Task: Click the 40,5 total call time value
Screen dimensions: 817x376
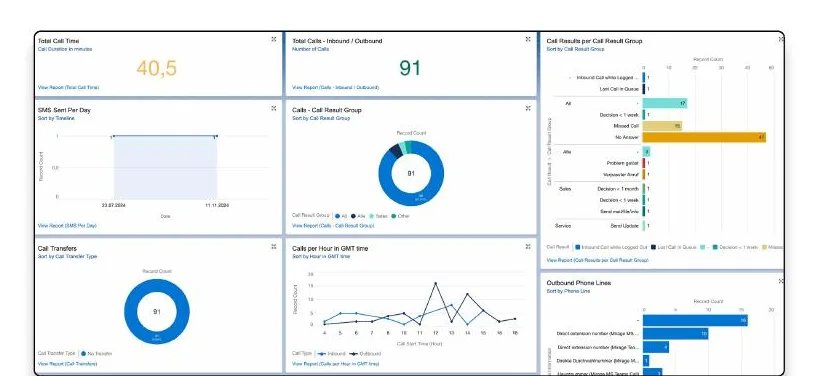Action: (x=157, y=68)
